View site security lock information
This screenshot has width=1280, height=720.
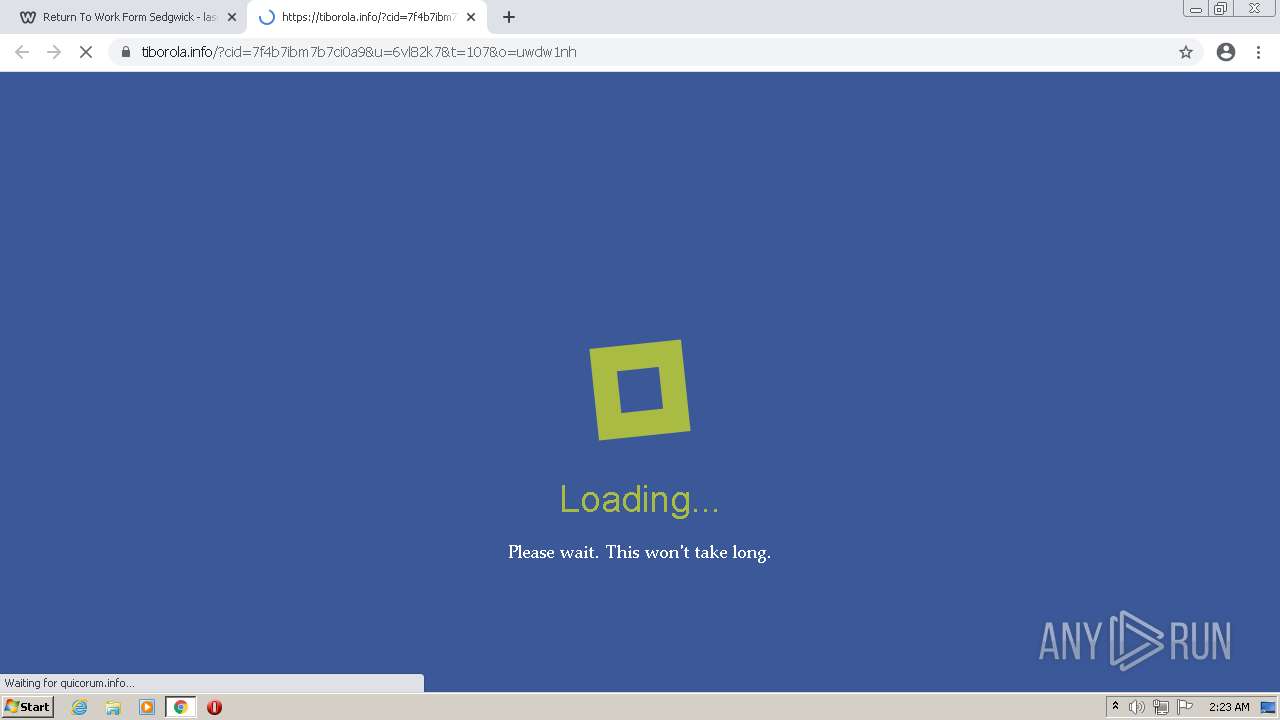pyautogui.click(x=126, y=52)
